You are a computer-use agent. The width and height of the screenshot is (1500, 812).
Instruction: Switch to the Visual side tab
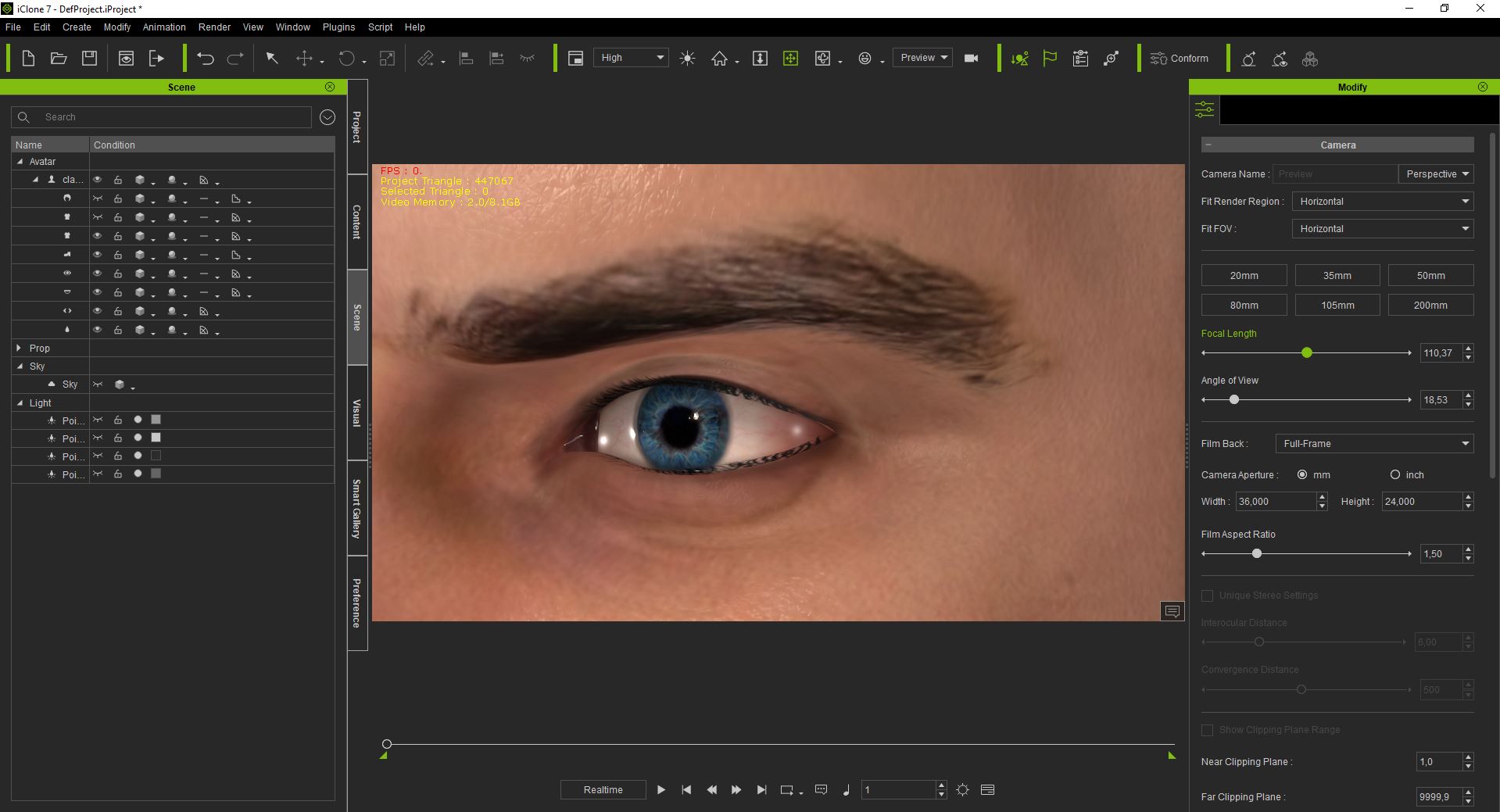coord(357,413)
